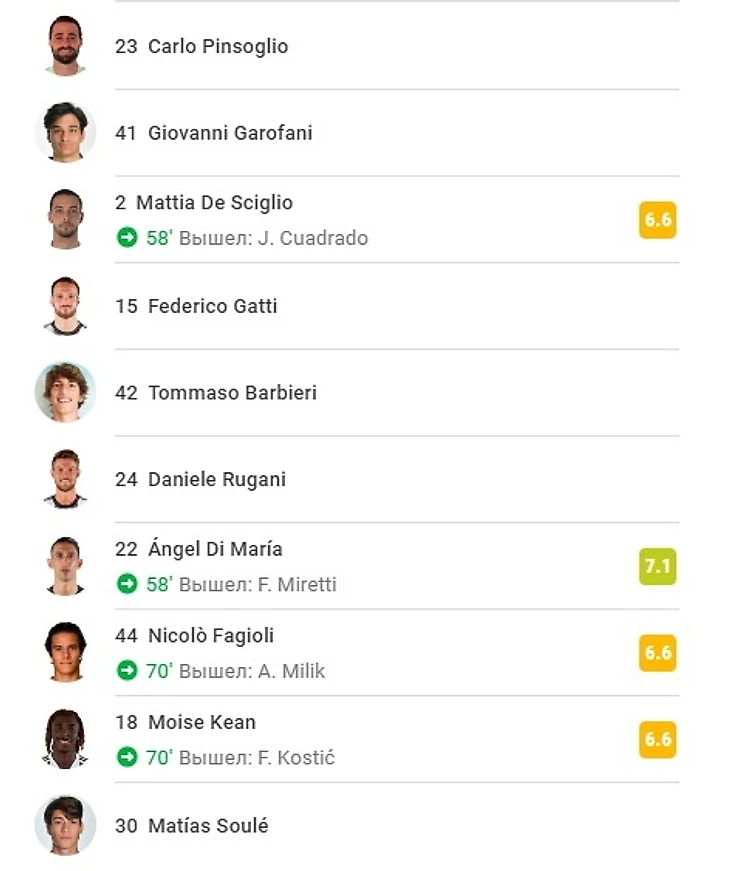Click Matías Soulé's player avatar
The height and width of the screenshot is (871, 730).
point(66,826)
